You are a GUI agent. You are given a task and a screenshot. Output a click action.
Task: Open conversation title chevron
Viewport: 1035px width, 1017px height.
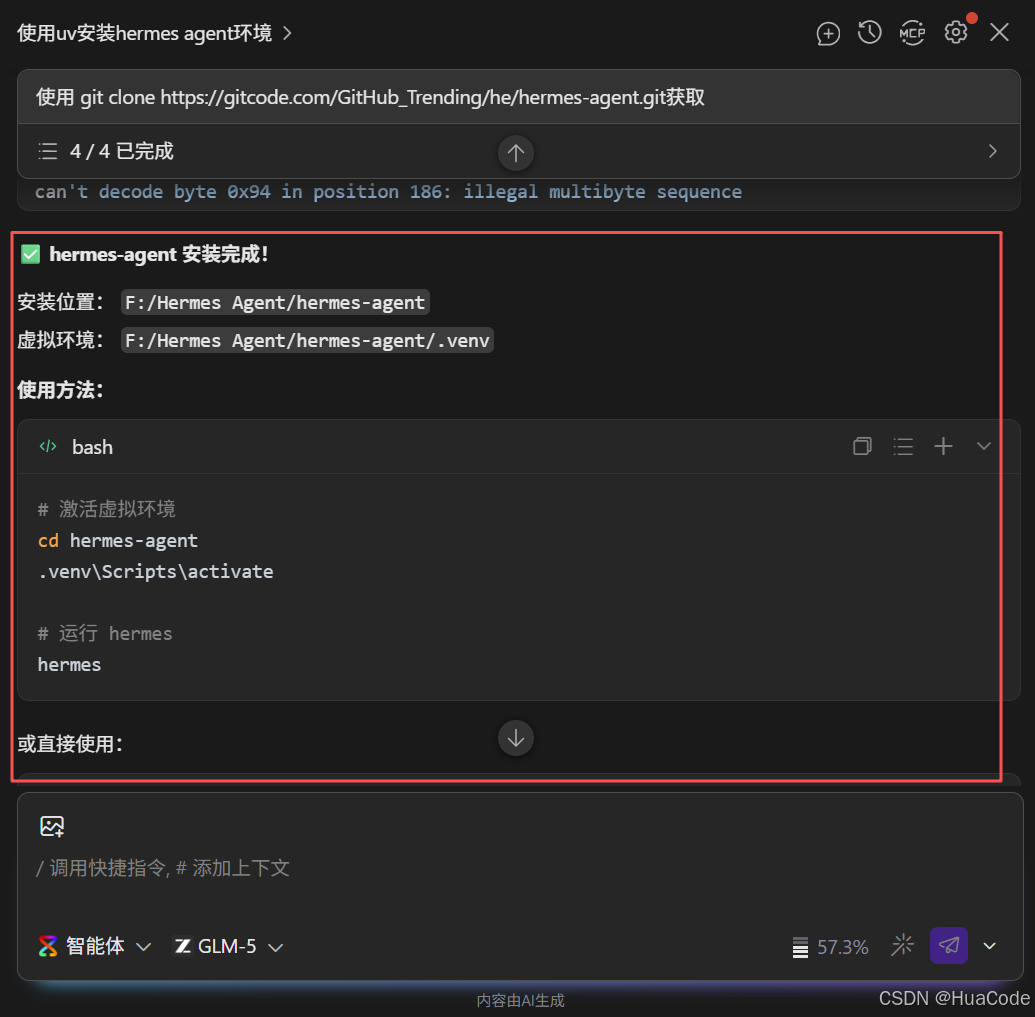287,33
